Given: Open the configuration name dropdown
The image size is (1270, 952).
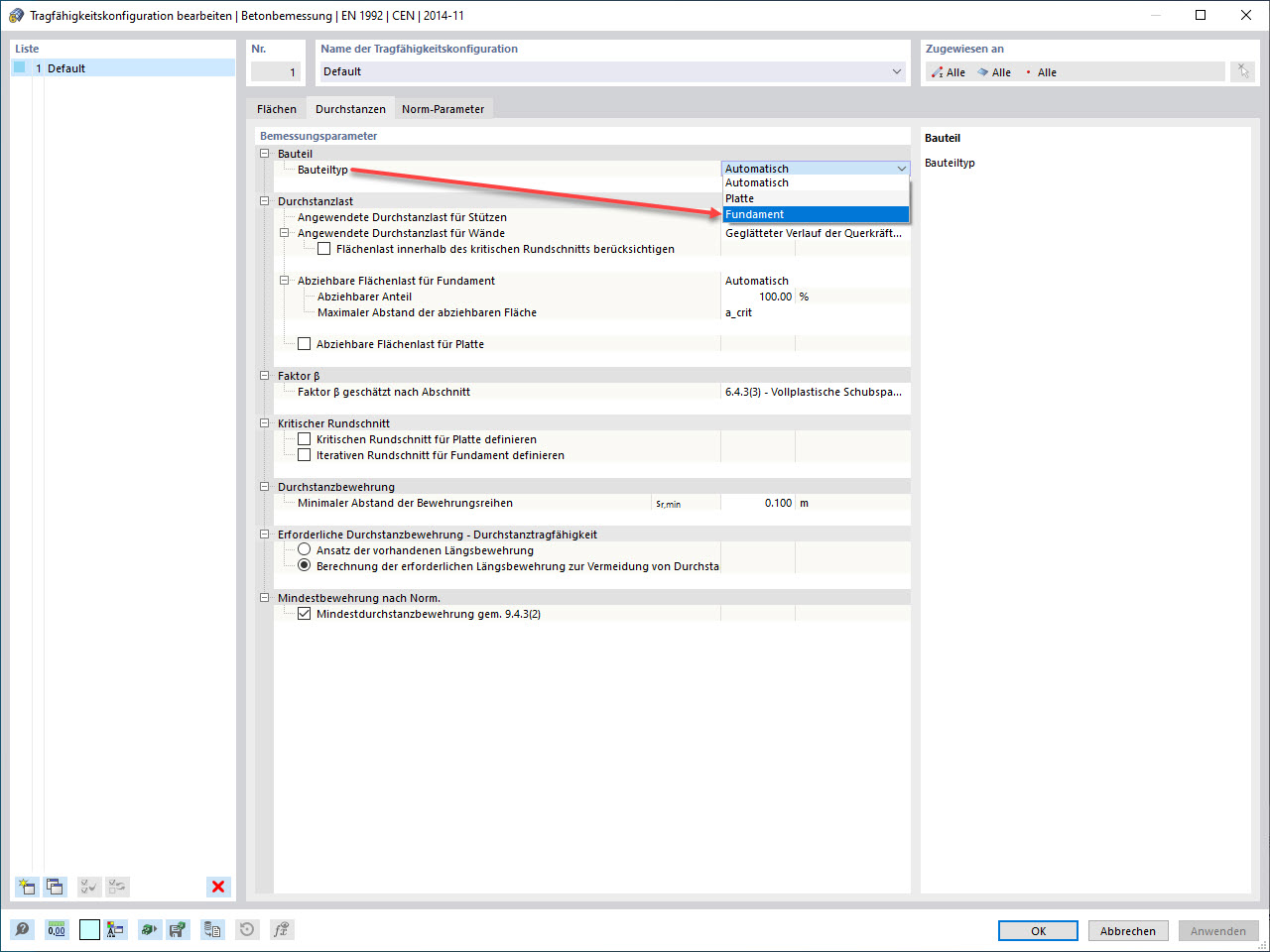Looking at the screenshot, I should point(897,71).
